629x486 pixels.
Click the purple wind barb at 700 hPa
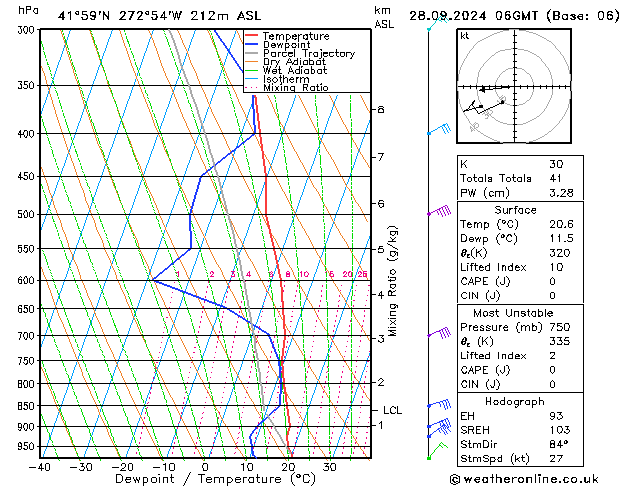[x=440, y=333]
